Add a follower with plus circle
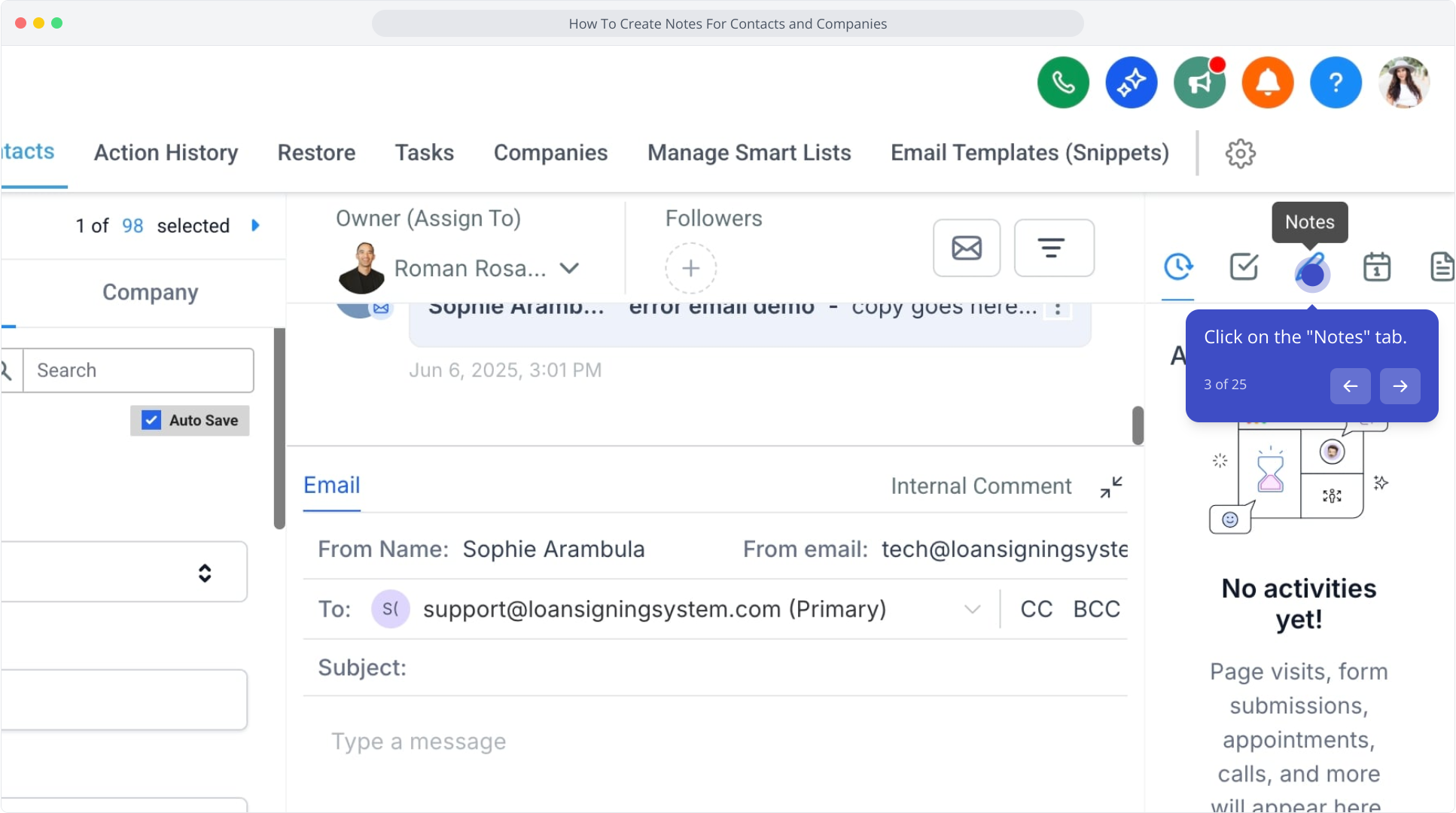Image resolution: width=1456 pixels, height=813 pixels. 690,268
